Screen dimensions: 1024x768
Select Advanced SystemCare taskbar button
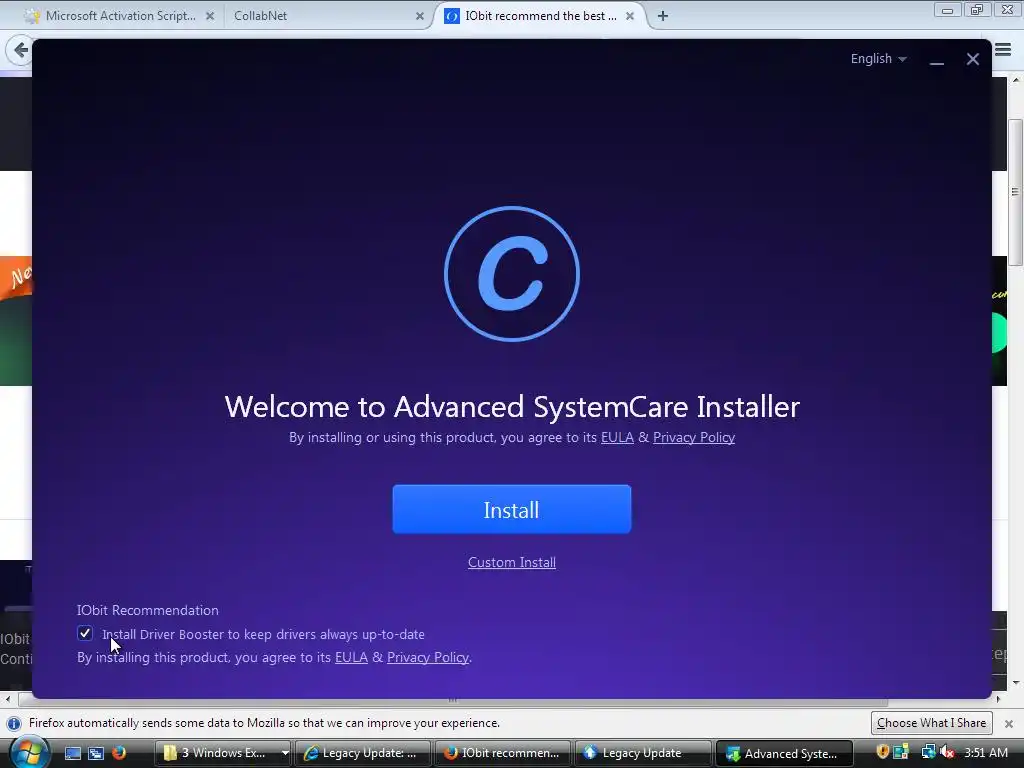[x=784, y=753]
